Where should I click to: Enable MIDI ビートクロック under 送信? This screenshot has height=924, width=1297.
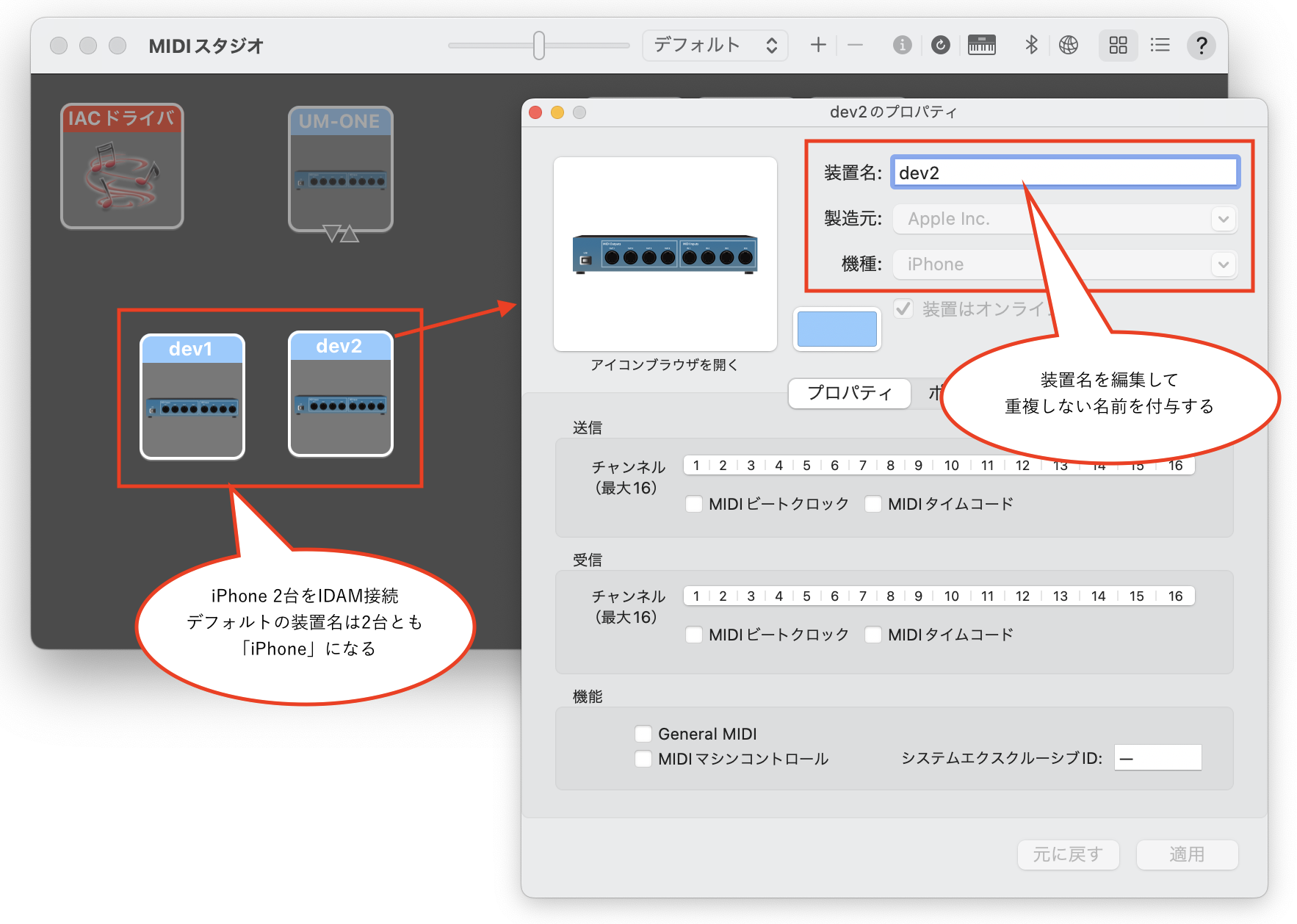pos(694,504)
